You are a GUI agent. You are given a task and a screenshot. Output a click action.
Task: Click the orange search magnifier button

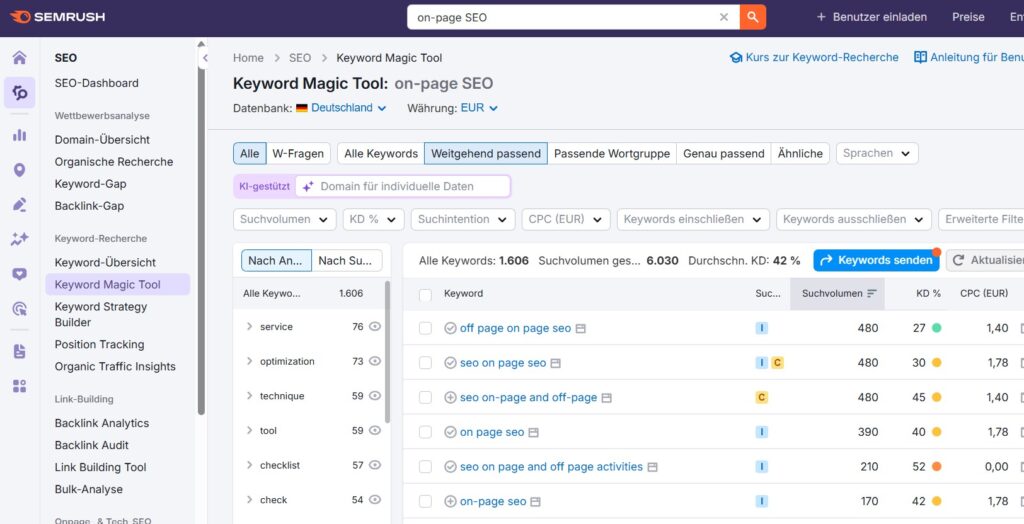pos(753,18)
